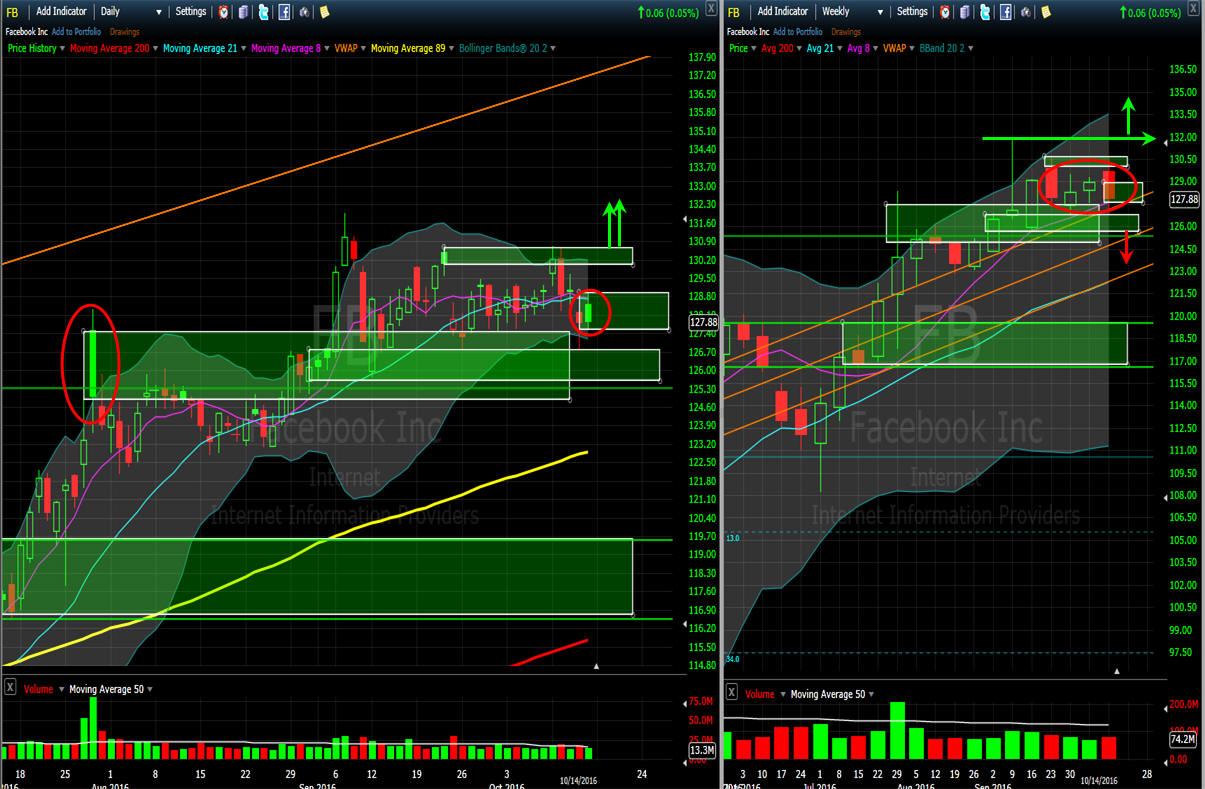
Task: Close the Weekly chart panel using the top-right X
Action: [x=1194, y=9]
